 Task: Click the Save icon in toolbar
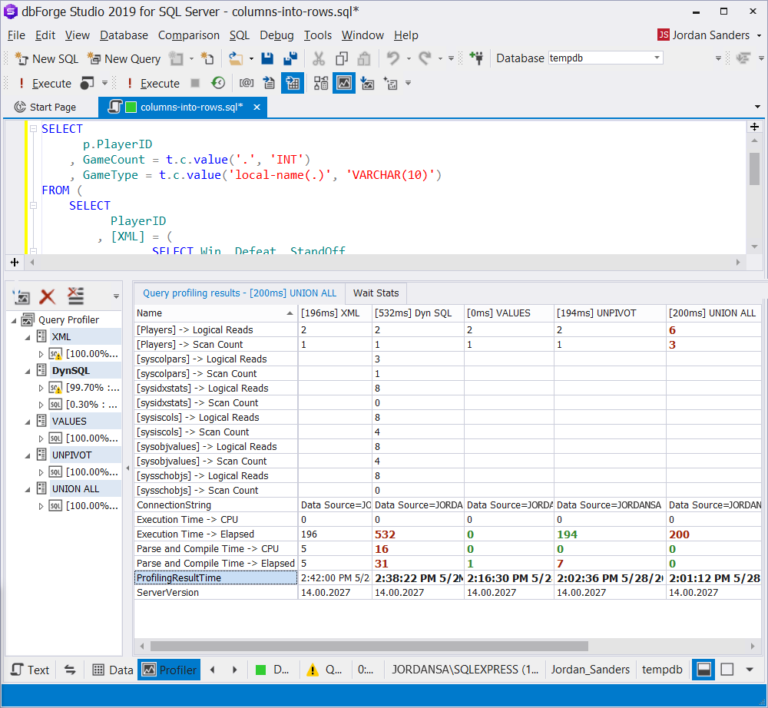[268, 59]
